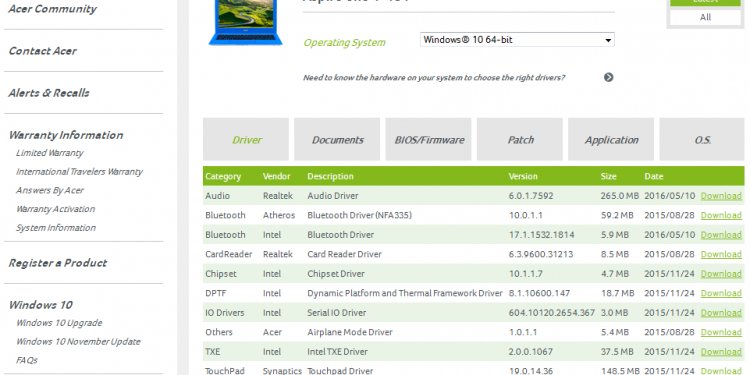Click the hardware help question text
Viewport: 750px width, 375px height.
(x=434, y=77)
